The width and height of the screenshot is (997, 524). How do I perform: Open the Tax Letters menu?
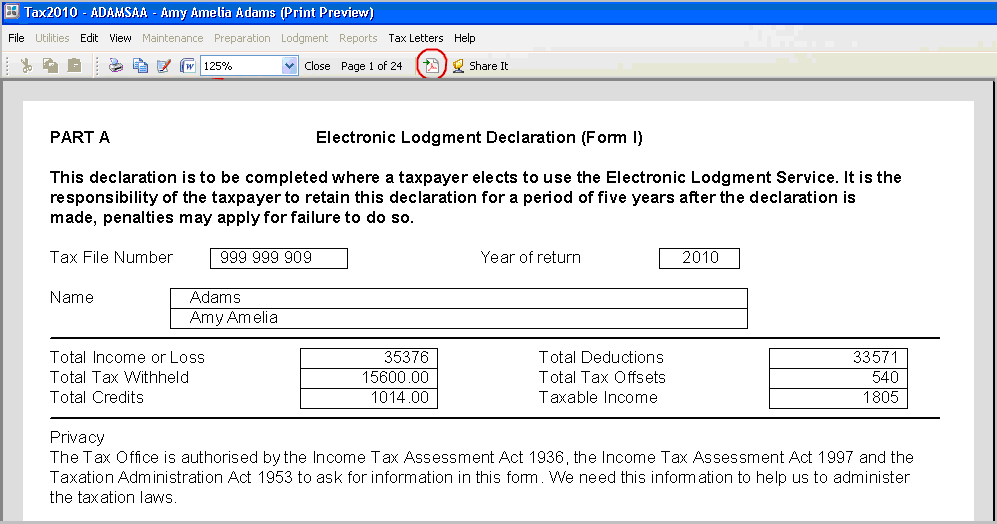click(415, 38)
